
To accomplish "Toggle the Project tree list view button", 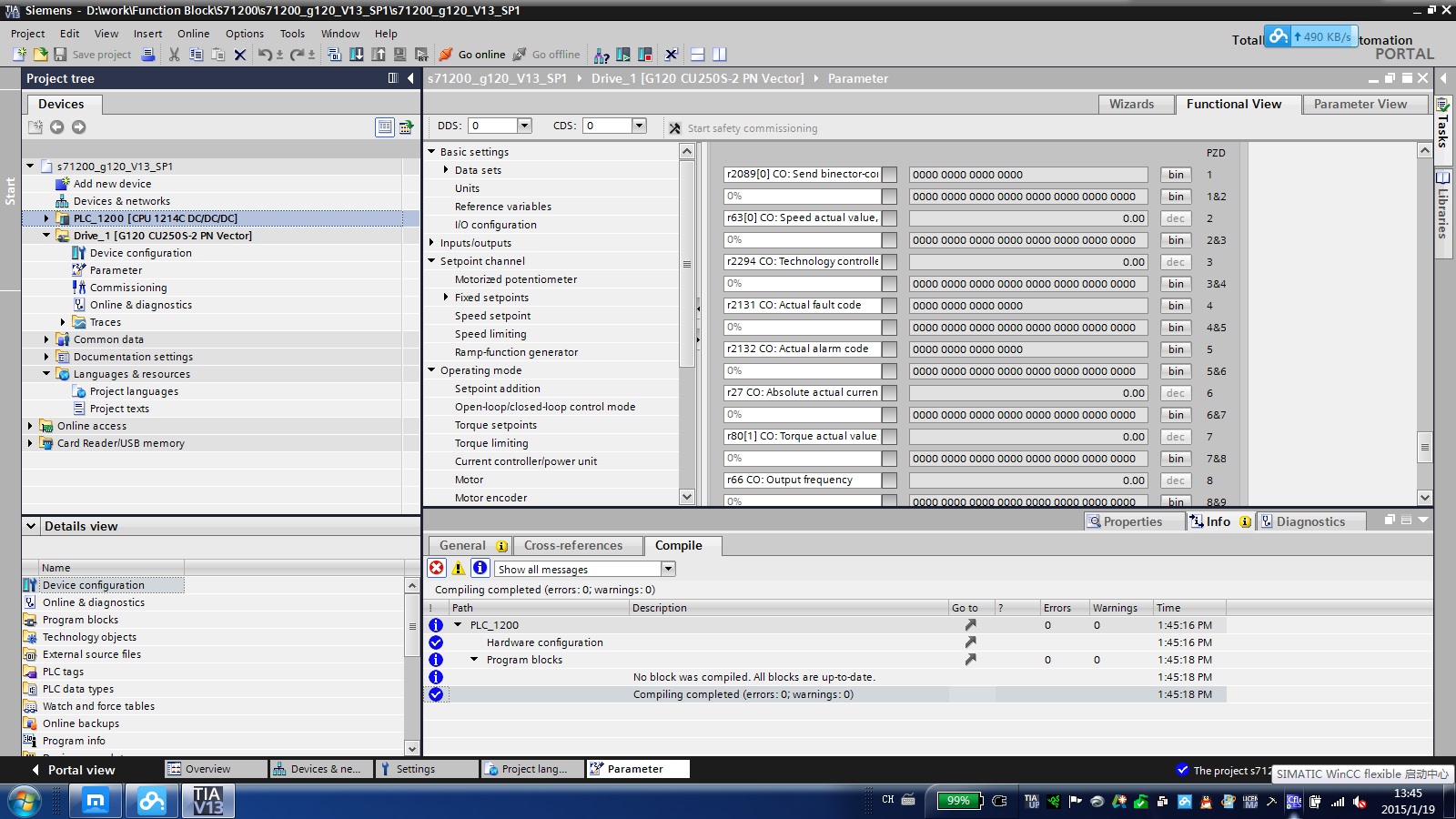I will (385, 127).
